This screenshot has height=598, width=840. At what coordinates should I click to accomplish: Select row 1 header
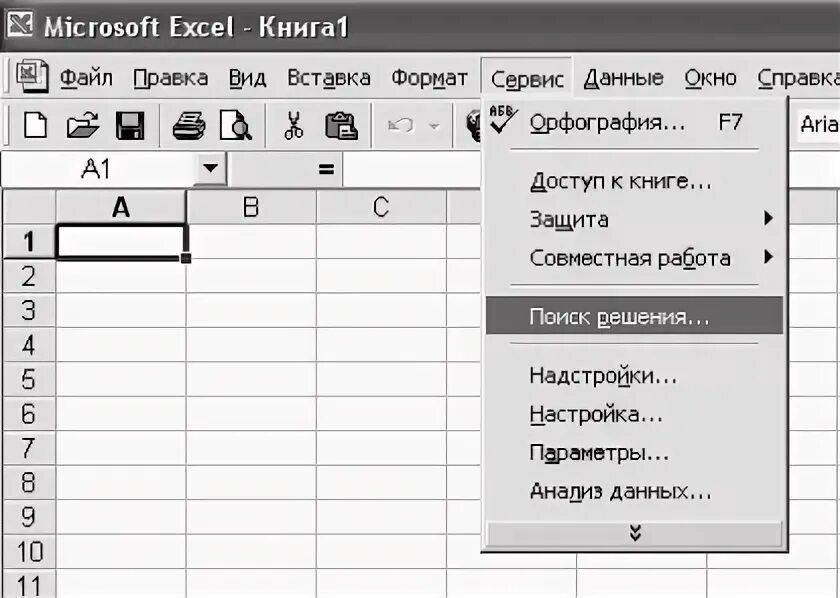coord(29,241)
